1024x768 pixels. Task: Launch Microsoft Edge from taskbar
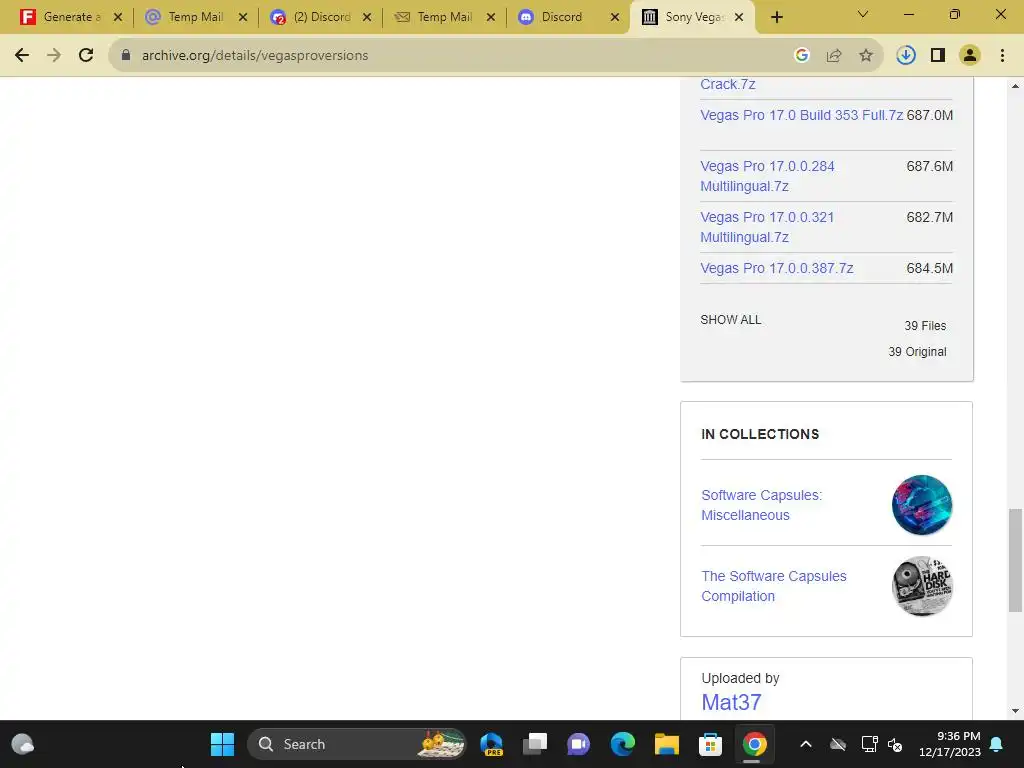pyautogui.click(x=622, y=744)
